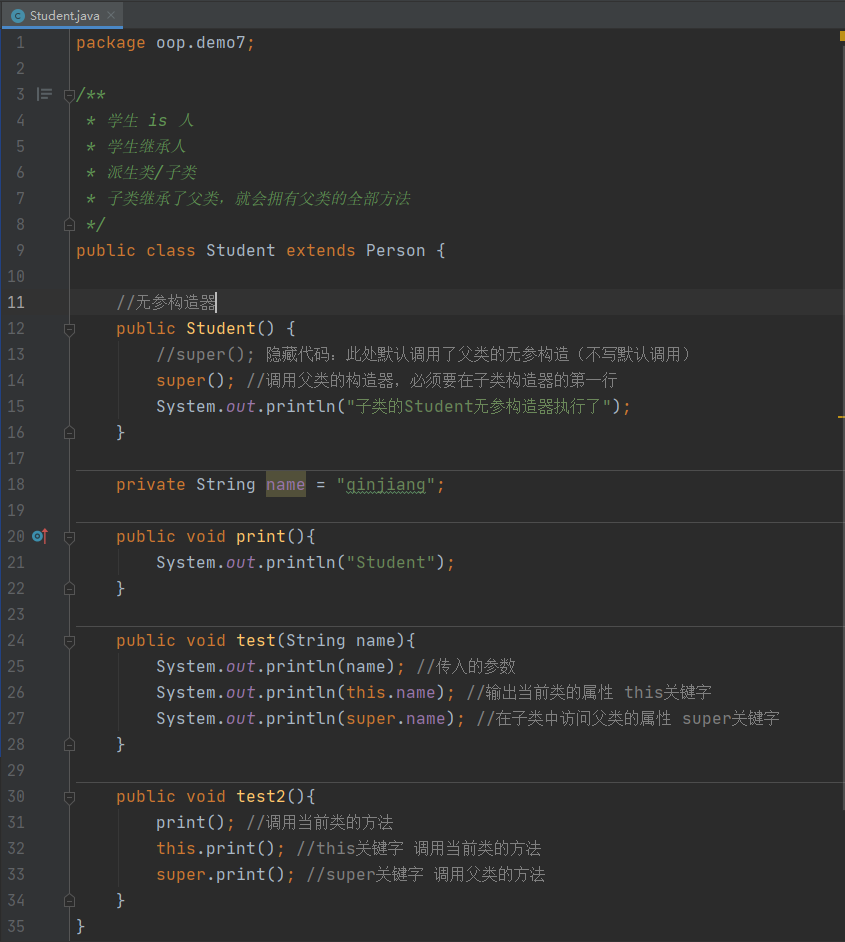845x942 pixels.
Task: Collapse the test(String name) method fold
Action: click(x=69, y=641)
